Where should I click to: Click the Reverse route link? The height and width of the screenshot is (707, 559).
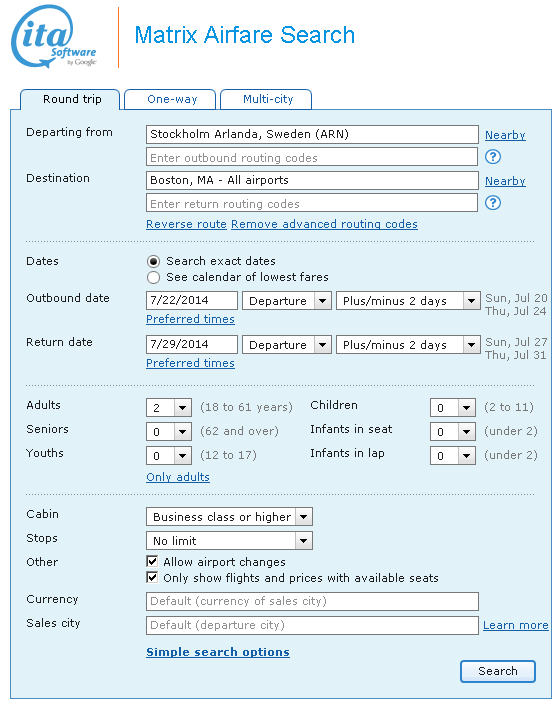tap(186, 224)
